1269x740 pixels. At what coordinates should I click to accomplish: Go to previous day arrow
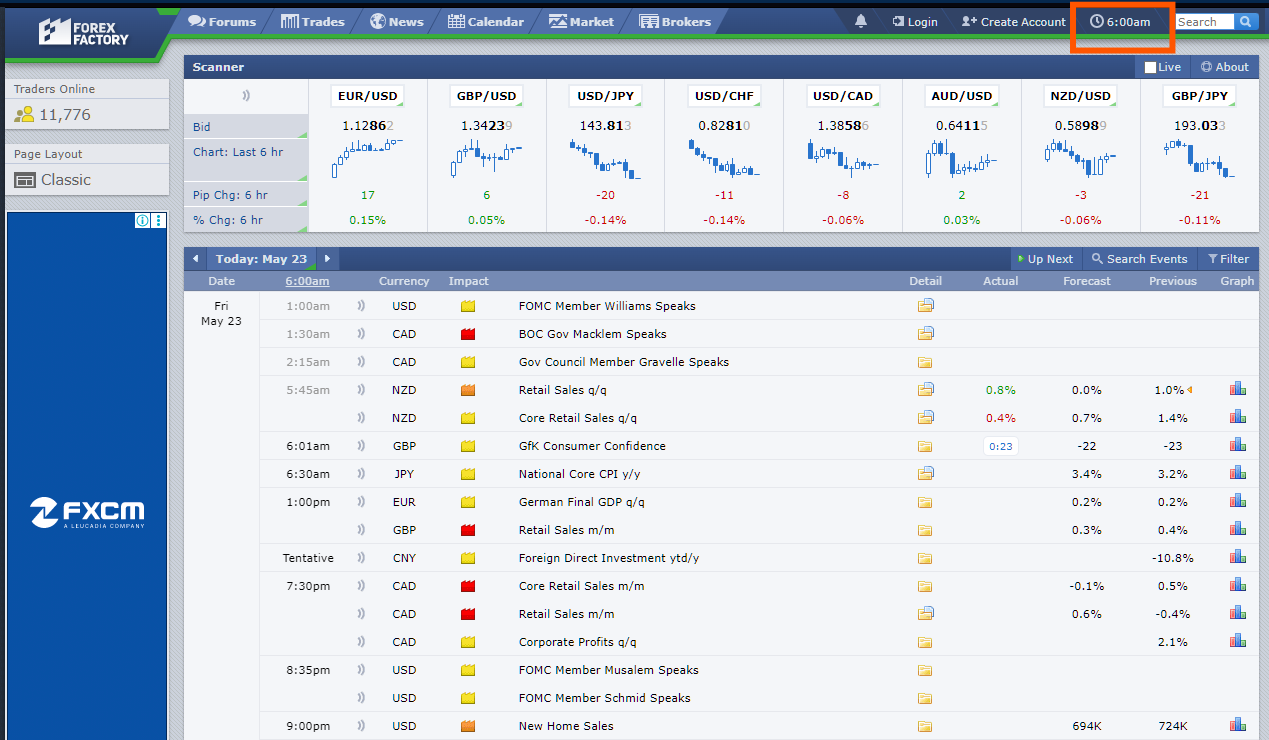[x=195, y=259]
